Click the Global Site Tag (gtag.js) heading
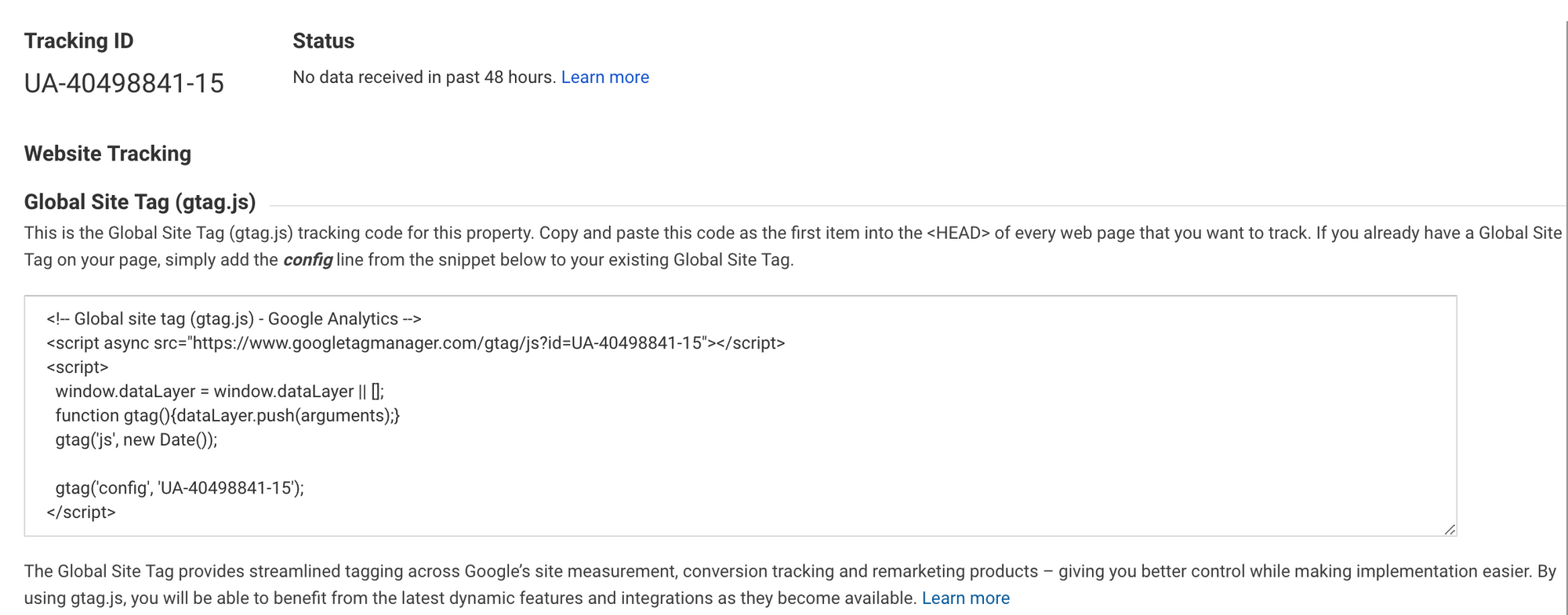The height and width of the screenshot is (615, 1568). (x=140, y=202)
